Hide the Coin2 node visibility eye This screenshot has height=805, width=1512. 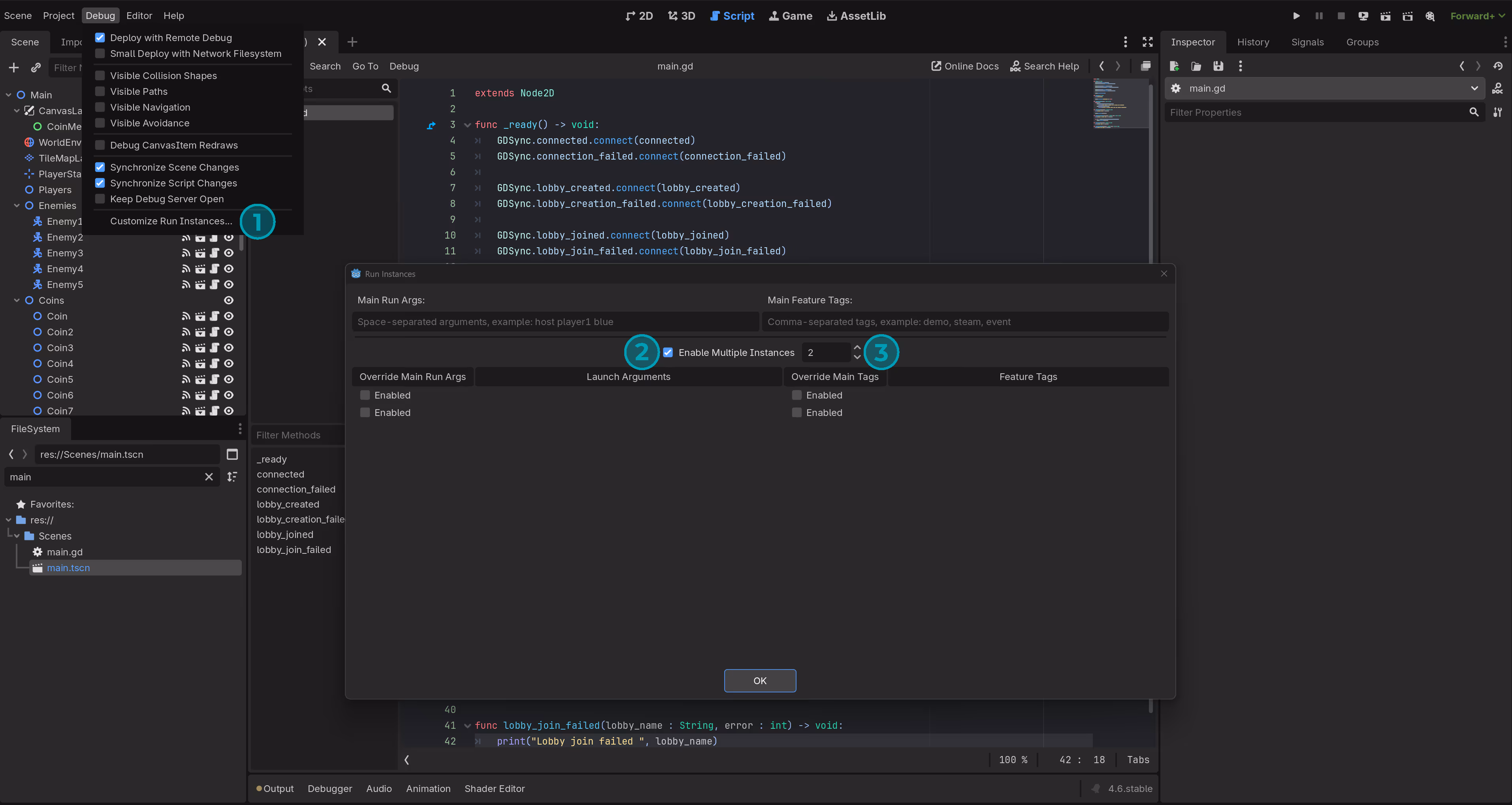tap(229, 332)
